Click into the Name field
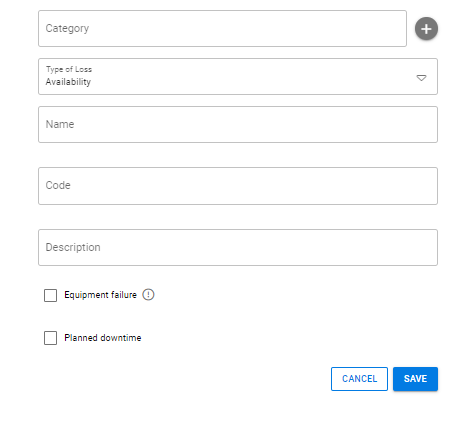473x421 pixels. [x=238, y=125]
